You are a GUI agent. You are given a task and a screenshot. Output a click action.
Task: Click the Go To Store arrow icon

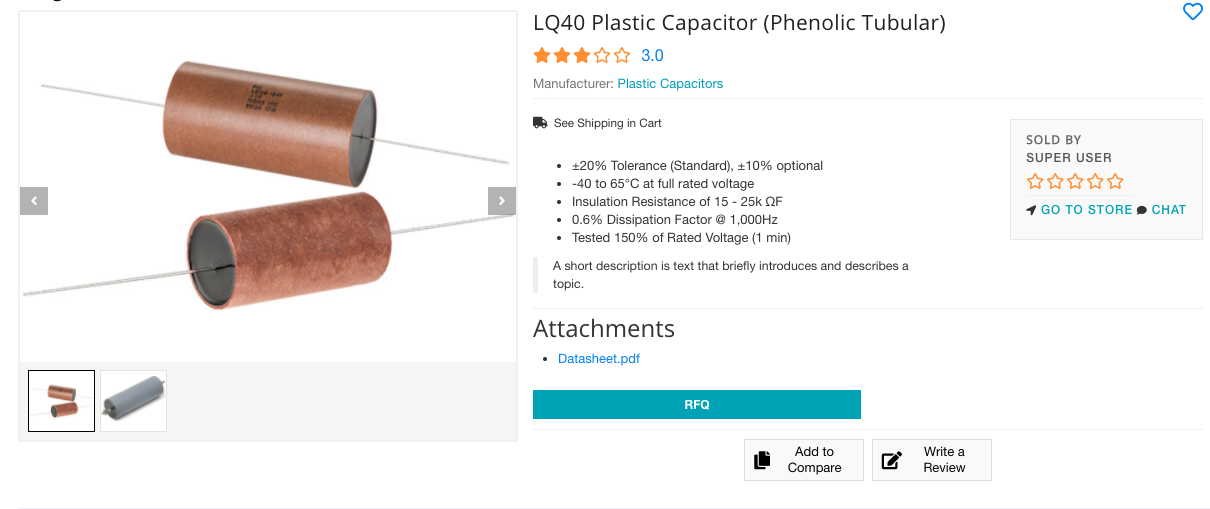pos(1032,210)
